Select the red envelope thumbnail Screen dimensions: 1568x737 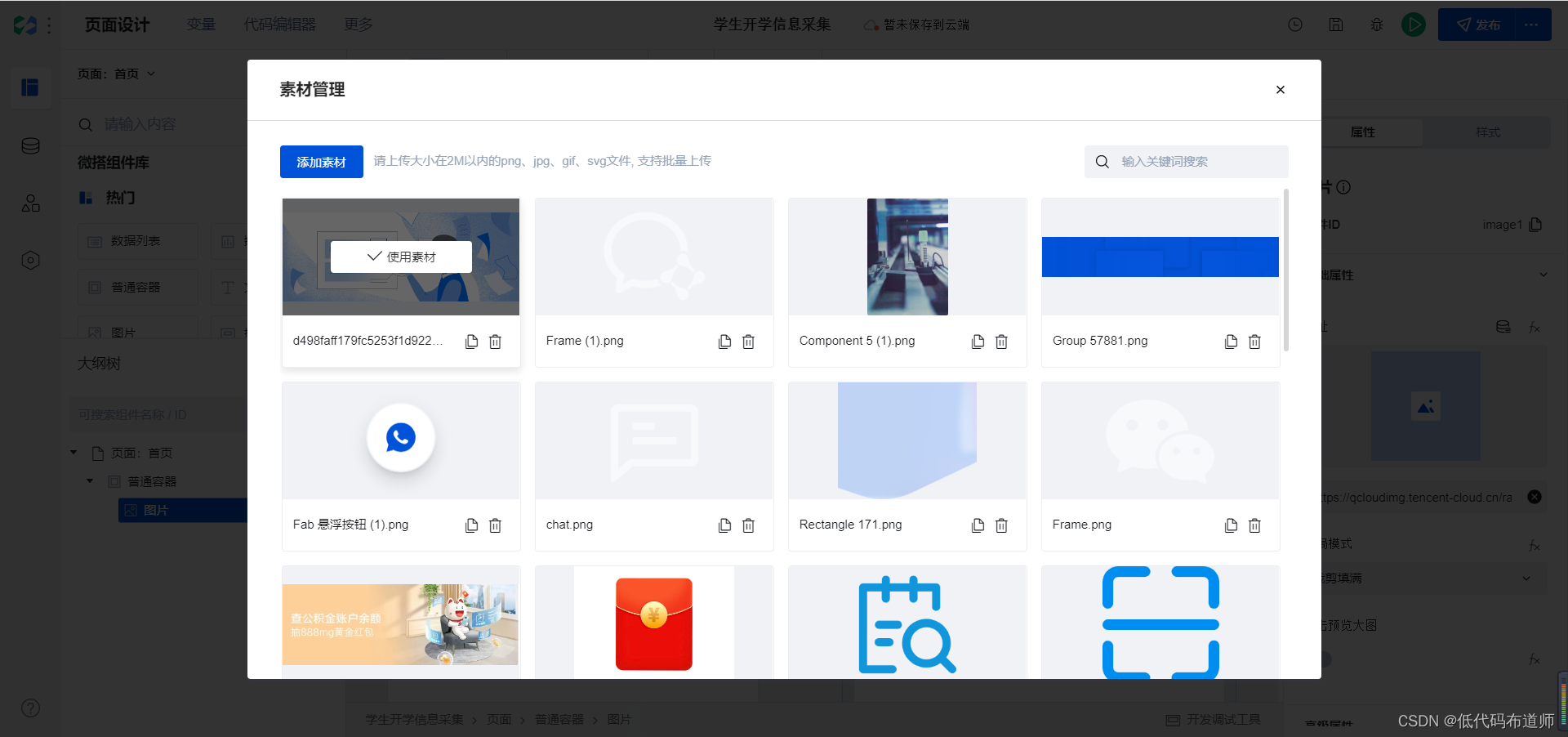click(x=654, y=623)
